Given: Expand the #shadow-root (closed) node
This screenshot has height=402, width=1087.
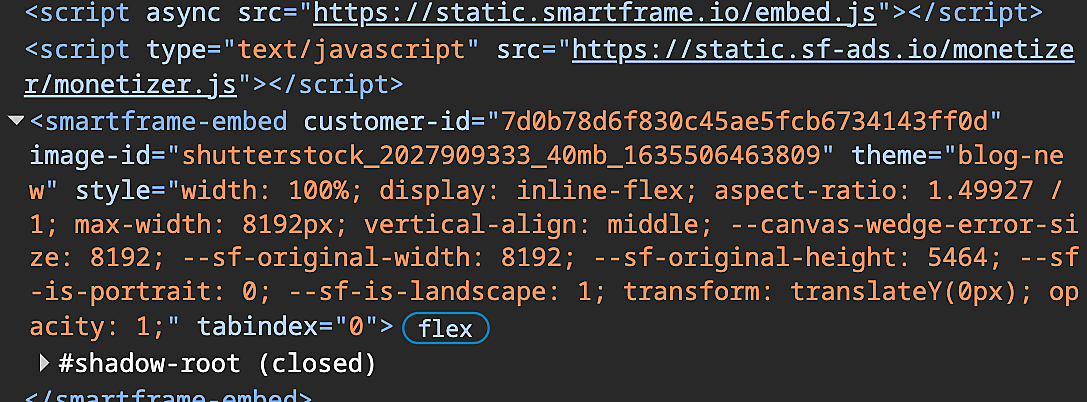Looking at the screenshot, I should [x=44, y=361].
